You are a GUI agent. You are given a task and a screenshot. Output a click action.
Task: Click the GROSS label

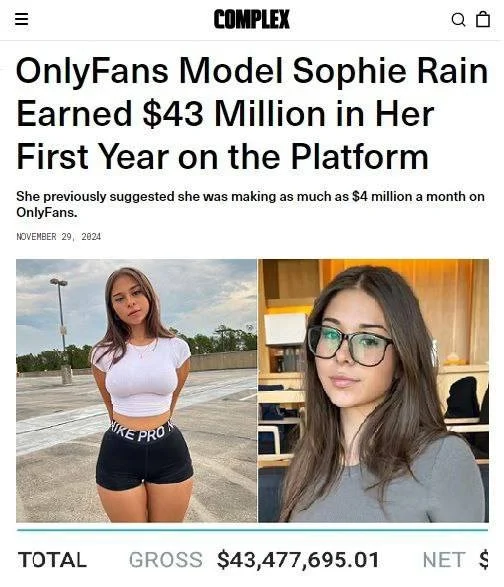166,560
